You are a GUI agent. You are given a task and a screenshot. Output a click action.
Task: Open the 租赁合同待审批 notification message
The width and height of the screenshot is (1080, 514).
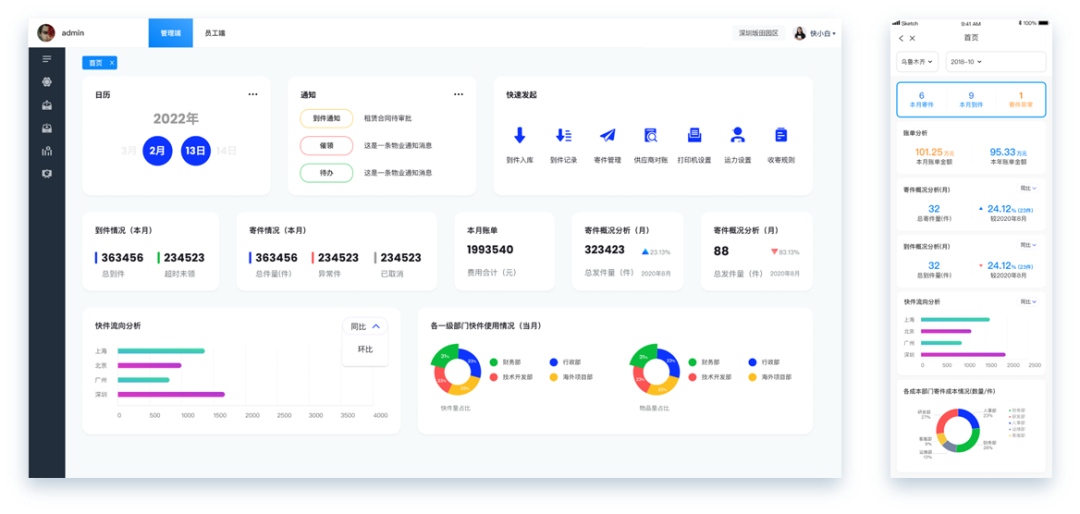pos(388,119)
